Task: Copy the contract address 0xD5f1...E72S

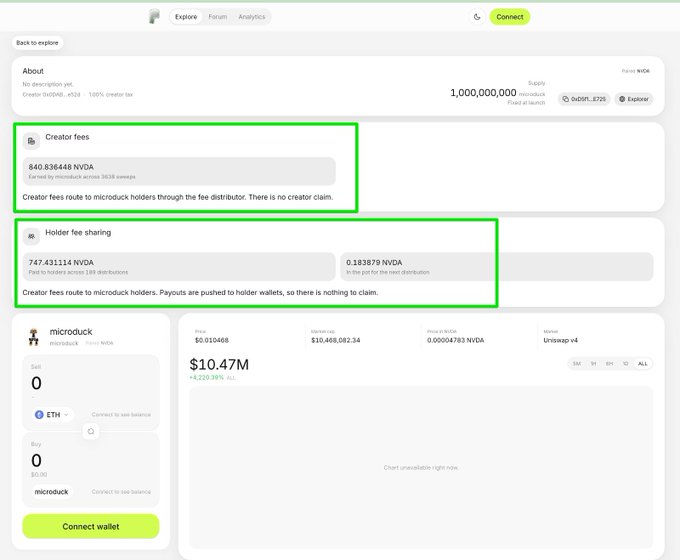Action: tap(584, 99)
